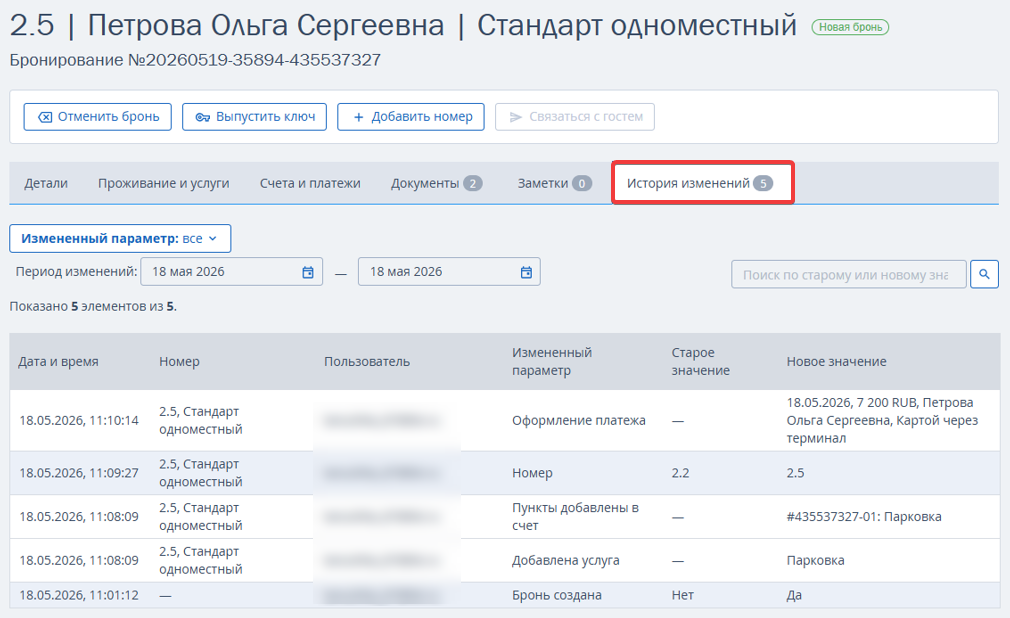This screenshot has height=618, width=1010.
Task: Focus the old or new value search field
Action: (x=849, y=275)
